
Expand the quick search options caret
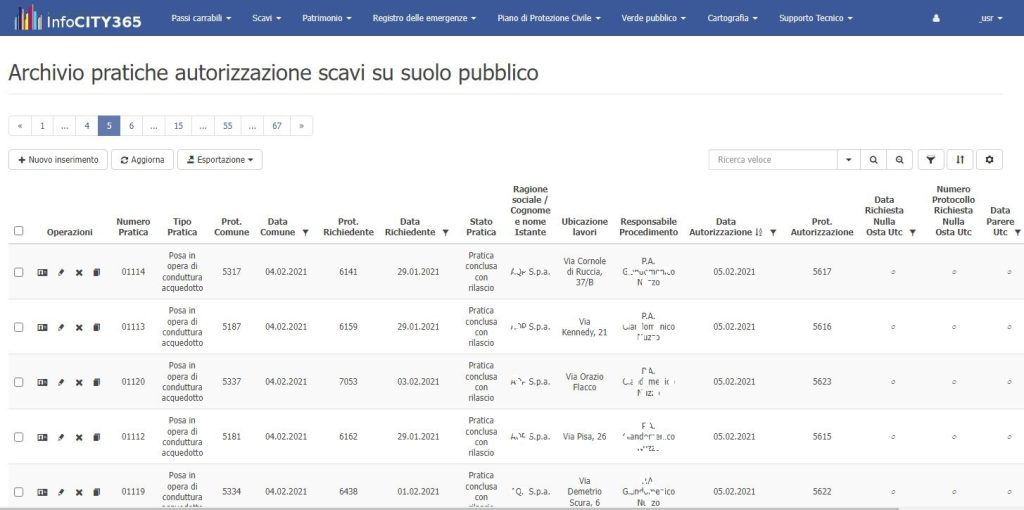848,159
